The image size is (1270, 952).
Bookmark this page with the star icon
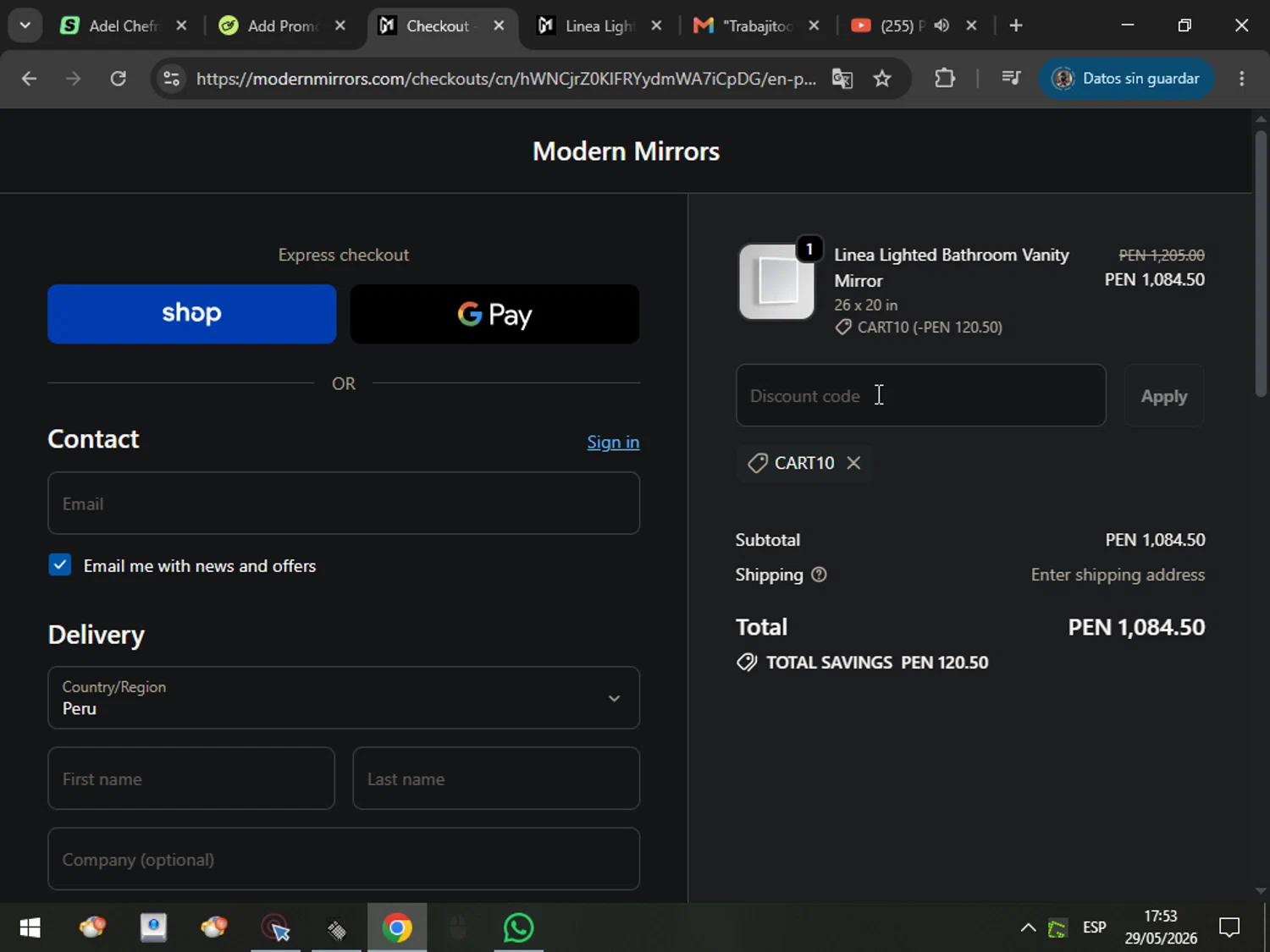click(x=882, y=79)
